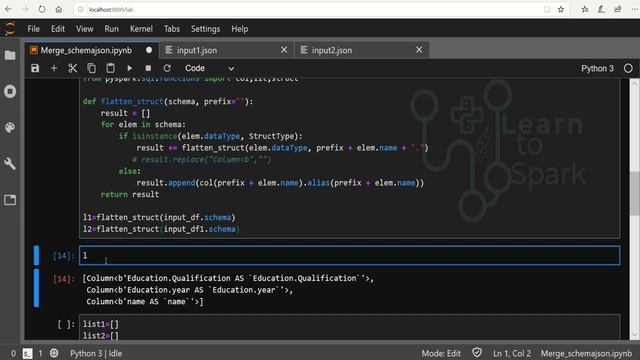Click the terminals count icon in status bar
The image size is (640, 360).
coord(27,353)
